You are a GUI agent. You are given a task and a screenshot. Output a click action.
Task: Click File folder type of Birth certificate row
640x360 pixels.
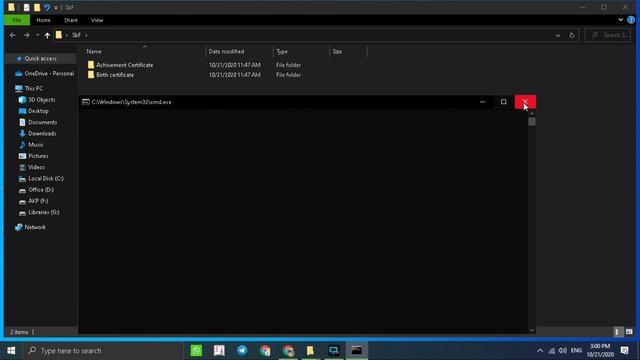(x=288, y=75)
